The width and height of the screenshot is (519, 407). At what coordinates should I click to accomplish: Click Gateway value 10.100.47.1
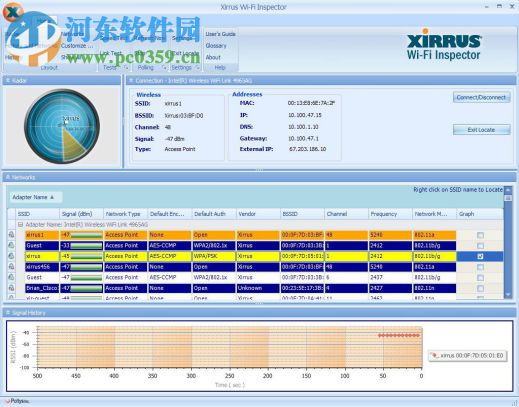click(303, 138)
